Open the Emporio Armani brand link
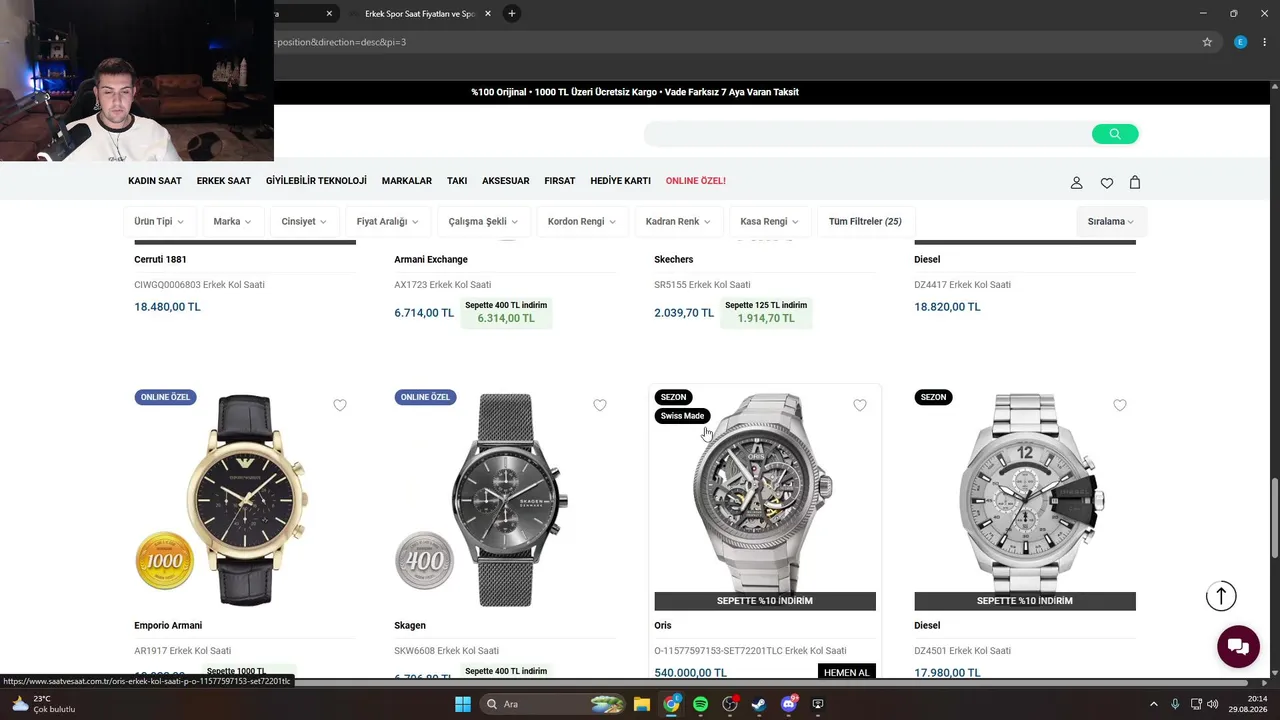1280x720 pixels. point(168,625)
